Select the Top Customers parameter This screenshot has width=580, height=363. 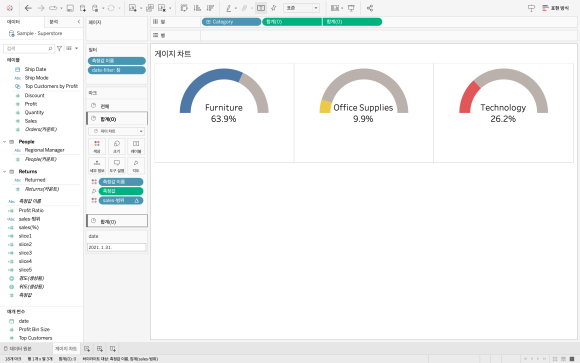36,338
